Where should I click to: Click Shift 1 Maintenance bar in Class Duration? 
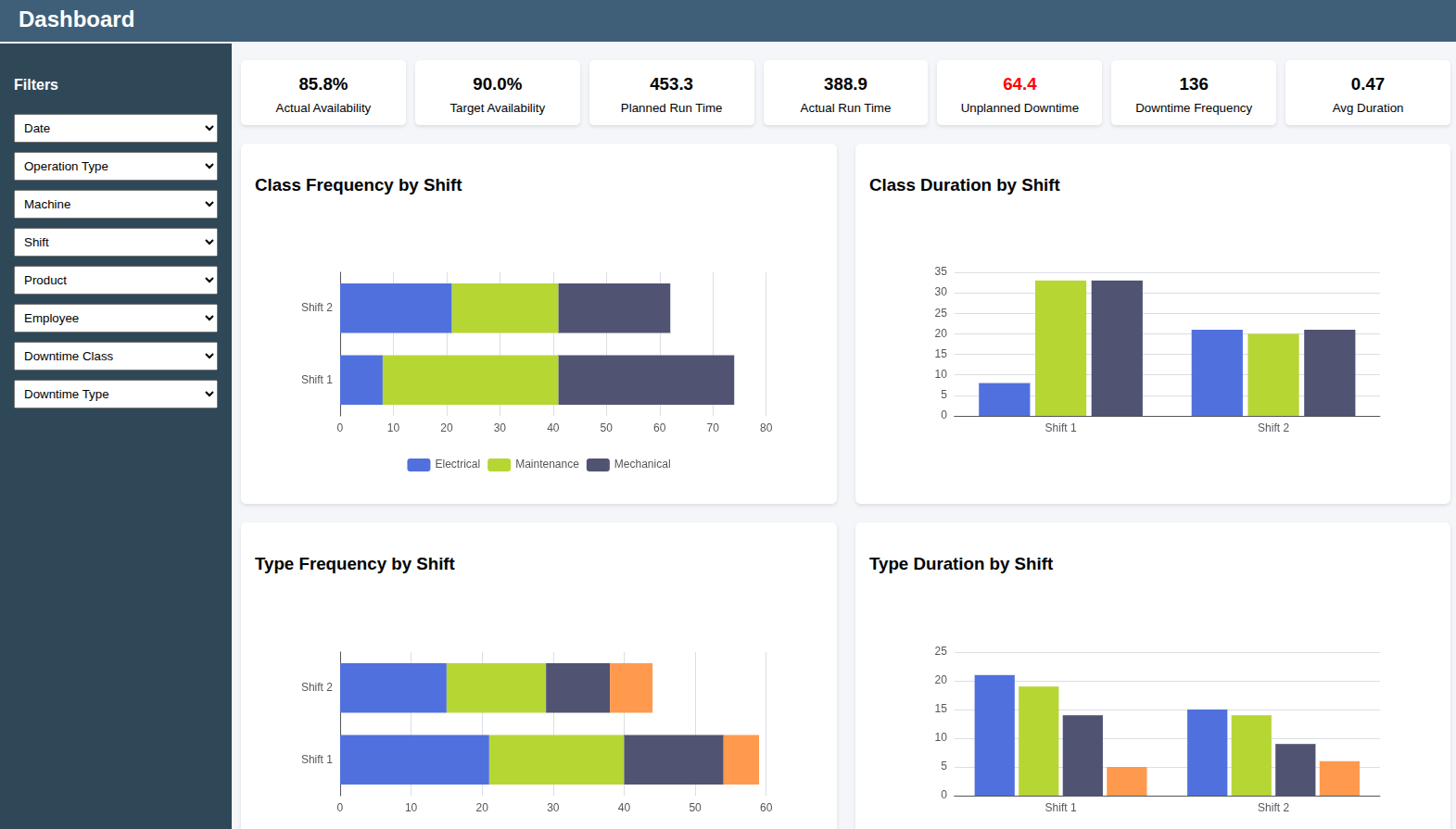click(1060, 348)
